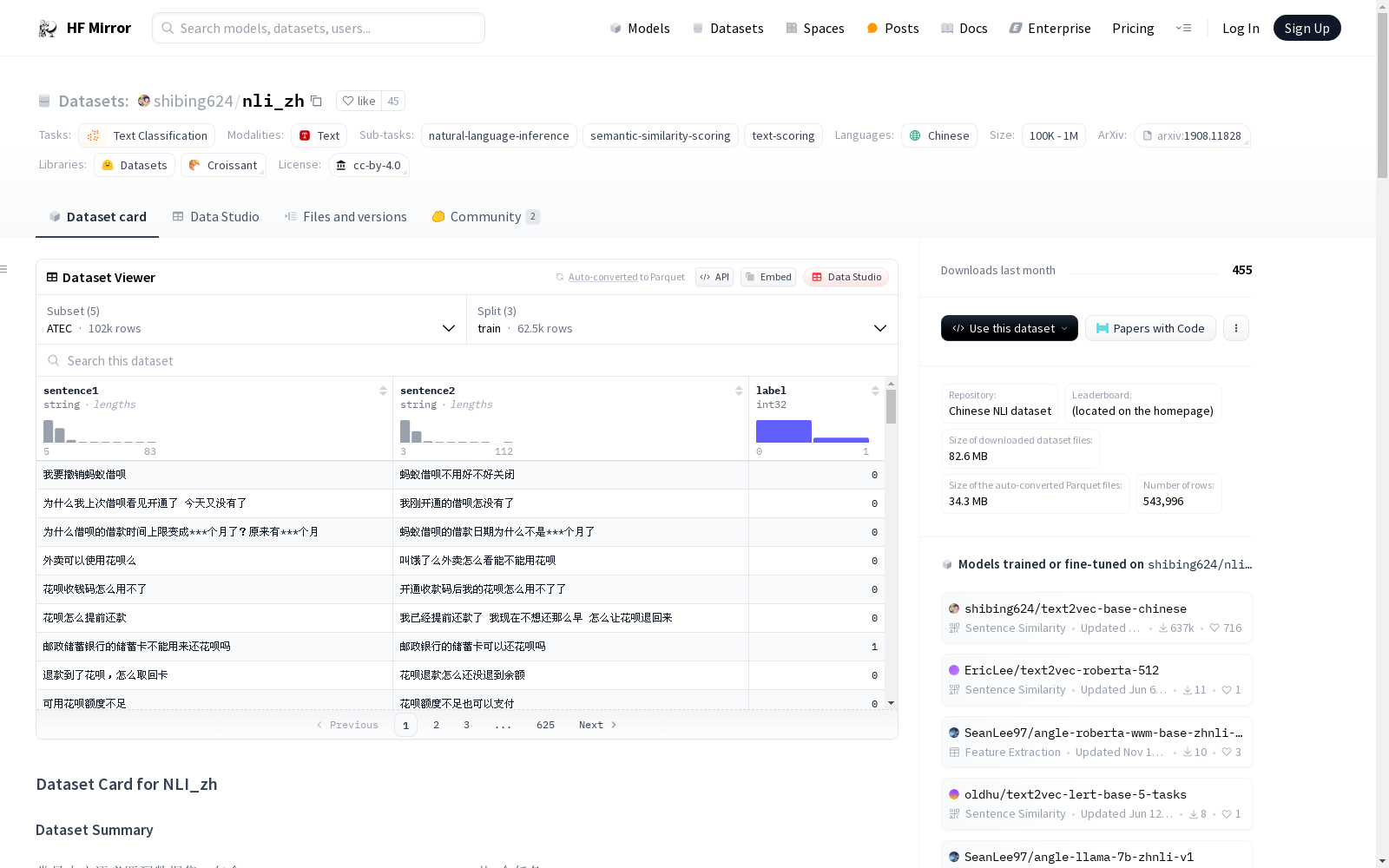Open the Dataset card tab

click(97, 217)
